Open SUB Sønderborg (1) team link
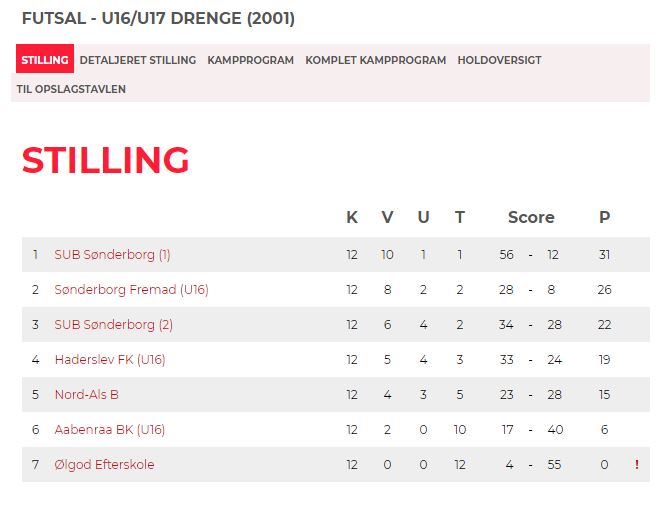 [113, 255]
